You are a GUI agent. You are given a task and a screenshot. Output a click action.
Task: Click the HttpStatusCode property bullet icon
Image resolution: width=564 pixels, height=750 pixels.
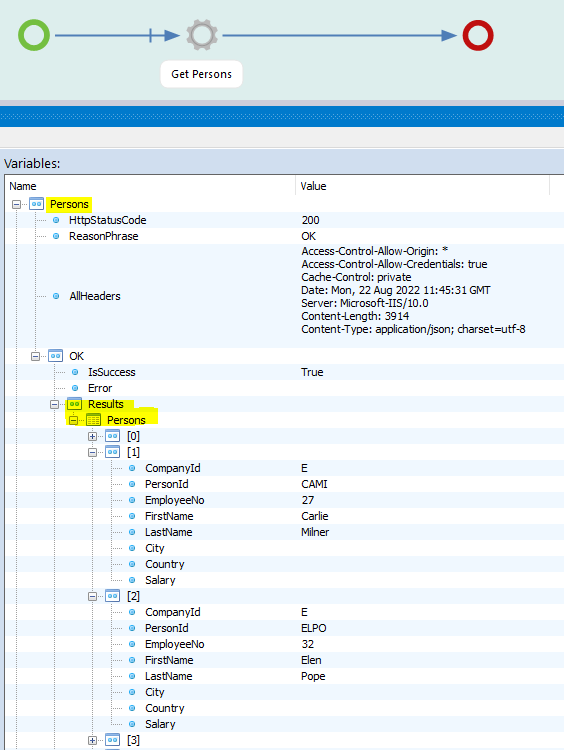[x=56, y=220]
